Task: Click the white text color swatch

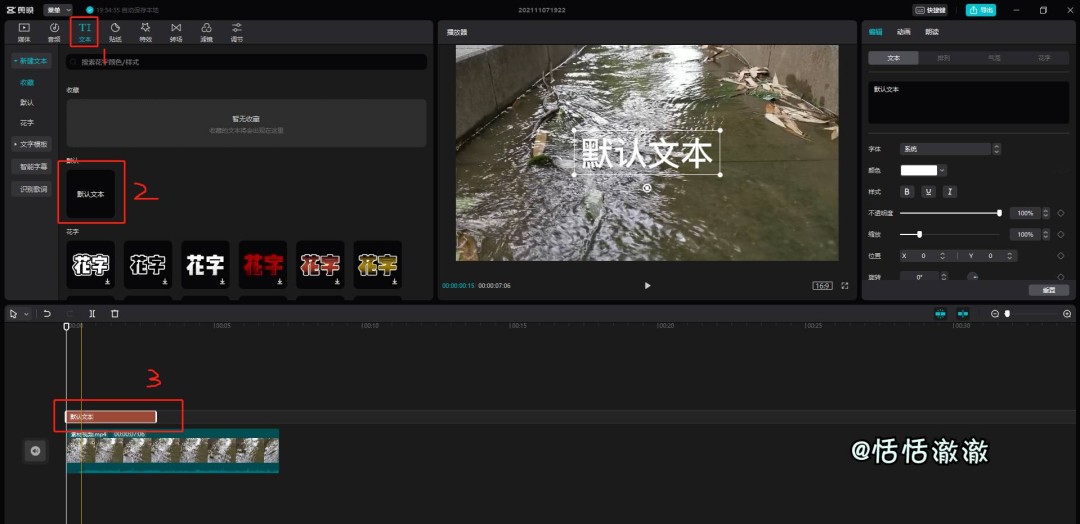Action: point(919,170)
